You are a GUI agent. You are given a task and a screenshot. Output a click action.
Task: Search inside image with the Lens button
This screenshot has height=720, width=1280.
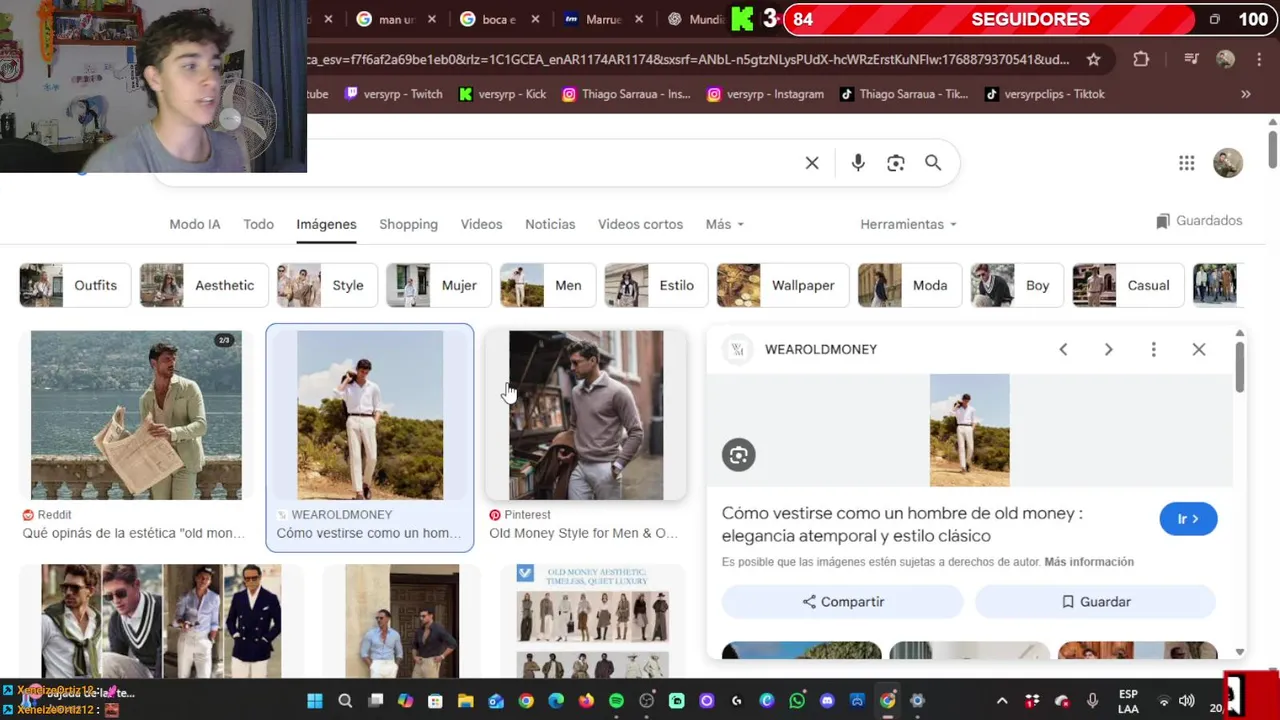pos(739,455)
